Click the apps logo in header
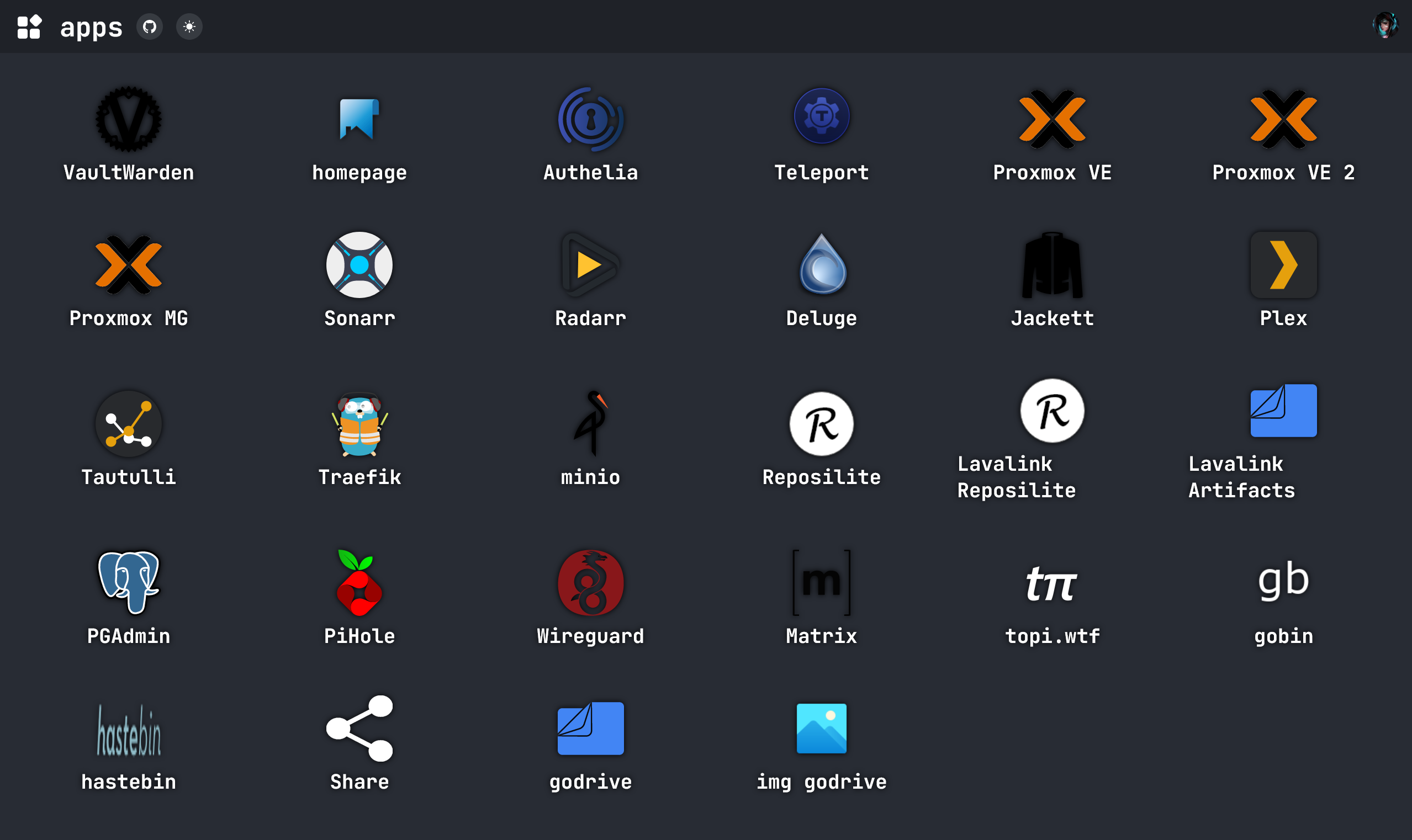Image resolution: width=1412 pixels, height=840 pixels. [x=29, y=26]
